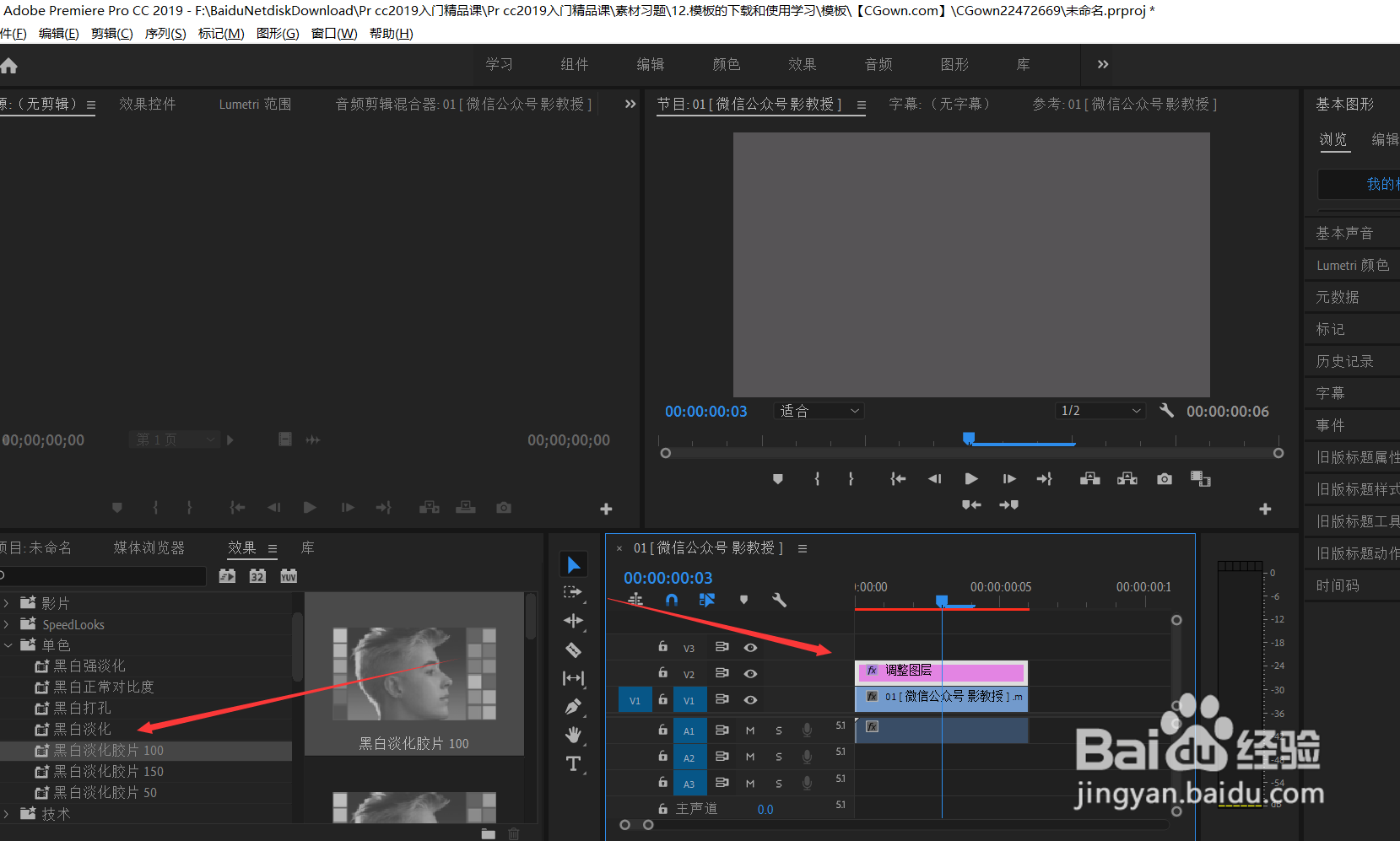Screen dimensions: 1400x841
Task: Step forward one frame in Program monitor
Action: tap(1009, 479)
